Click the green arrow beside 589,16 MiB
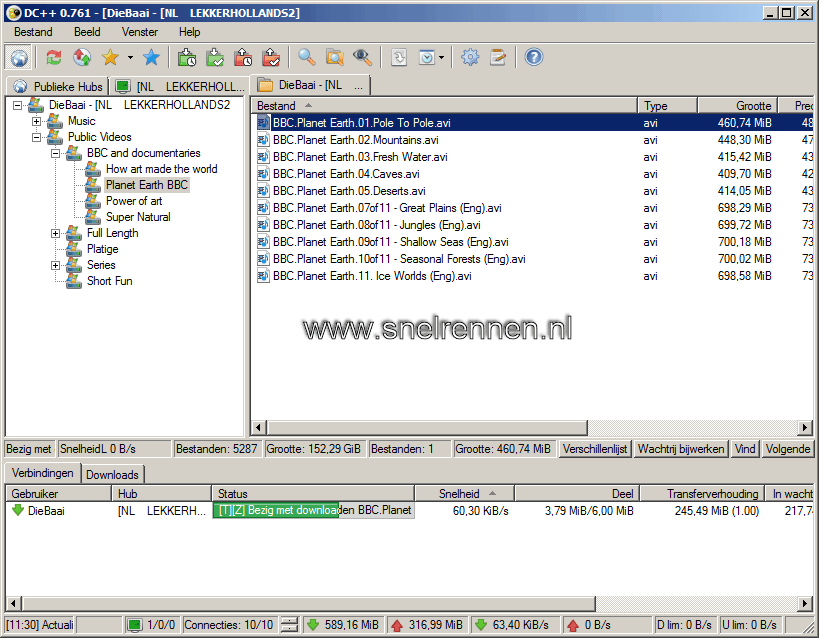Image resolution: width=819 pixels, height=638 pixels. (x=313, y=625)
